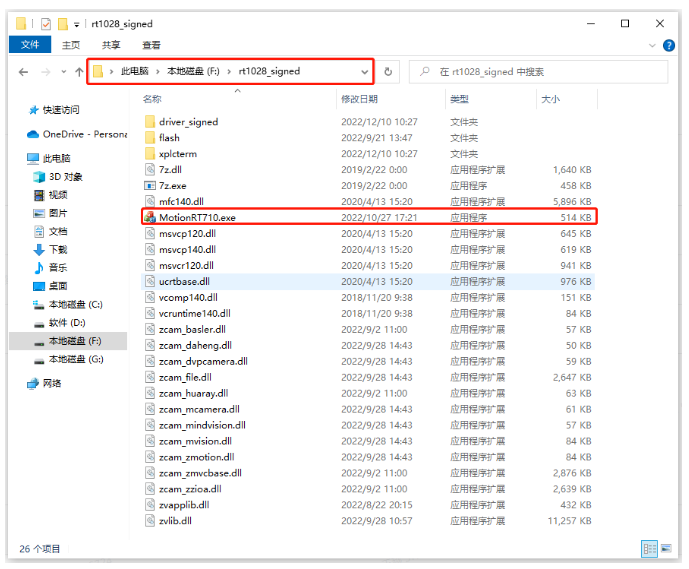Click the new folder quick access icon in the title bar
The width and height of the screenshot is (689, 569).
(x=63, y=24)
